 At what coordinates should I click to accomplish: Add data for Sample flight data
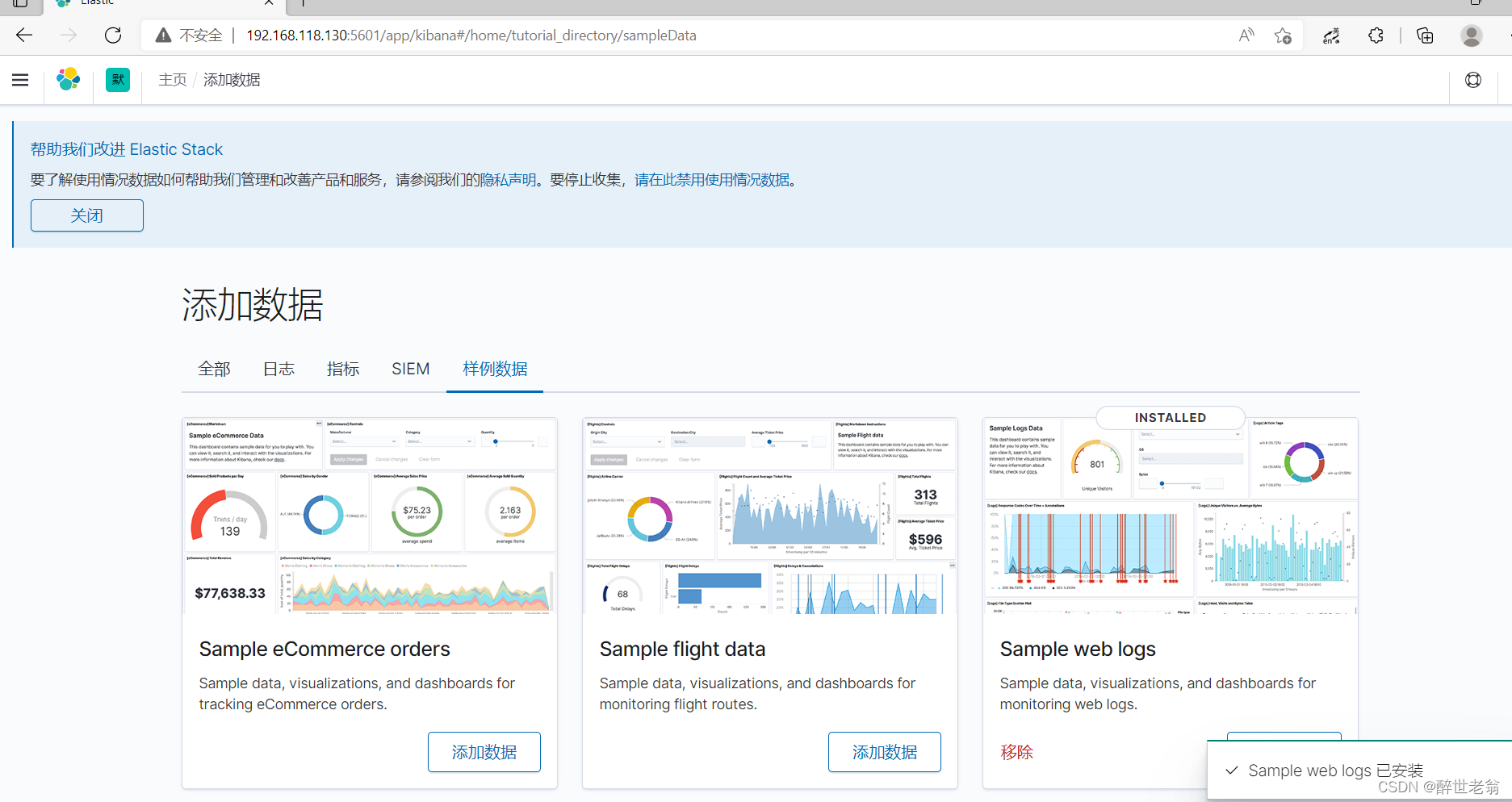[885, 752]
